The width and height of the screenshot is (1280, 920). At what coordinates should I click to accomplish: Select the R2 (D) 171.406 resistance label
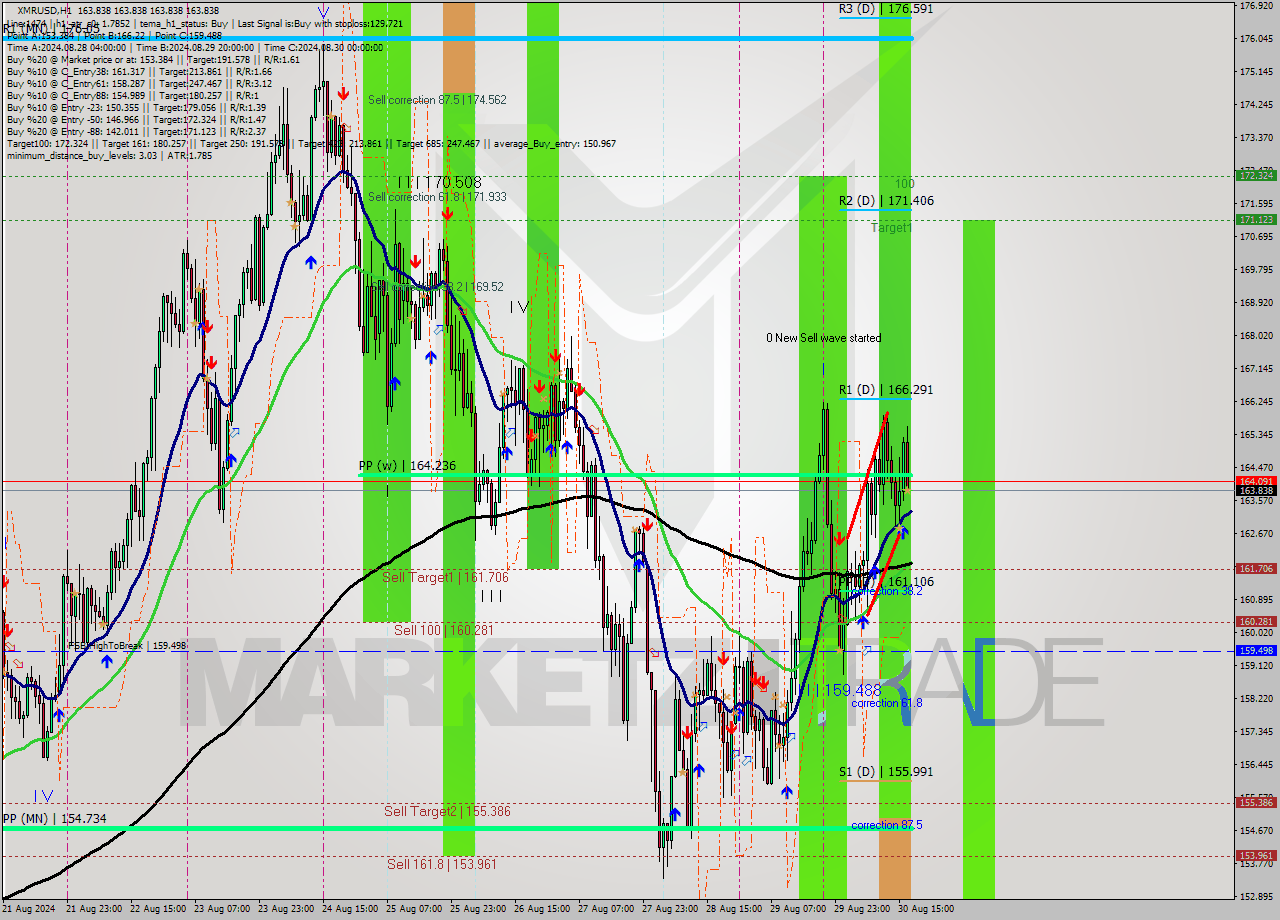tap(886, 201)
